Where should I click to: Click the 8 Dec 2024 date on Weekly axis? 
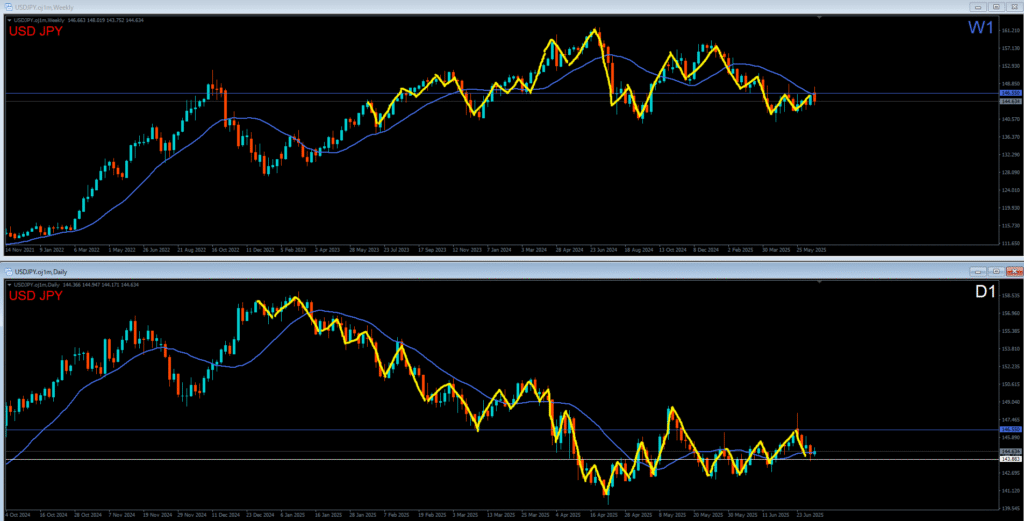tap(707, 250)
